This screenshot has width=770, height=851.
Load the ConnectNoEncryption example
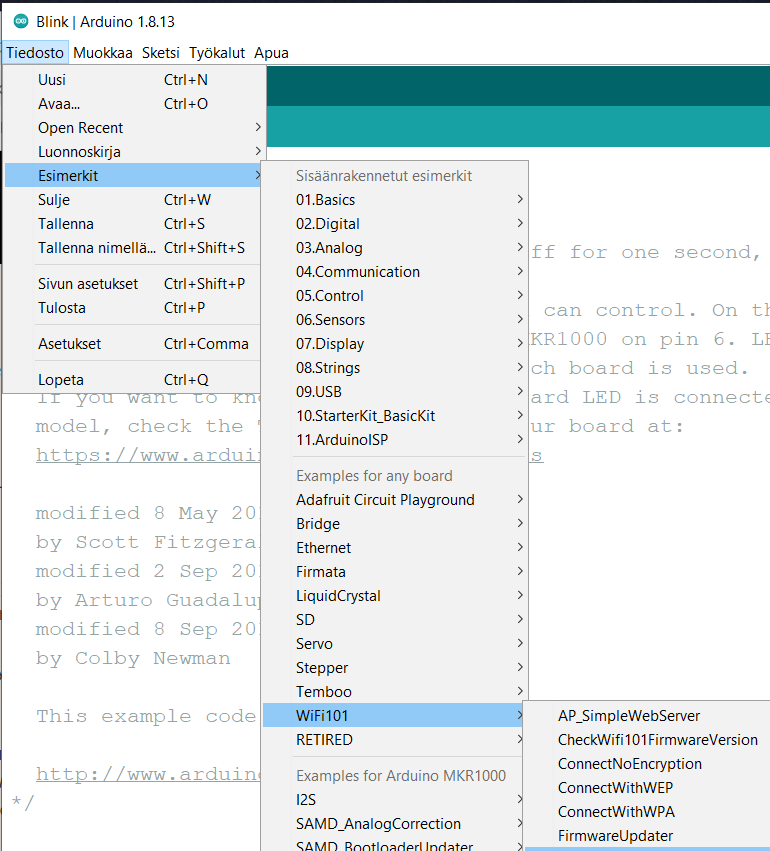click(647, 764)
